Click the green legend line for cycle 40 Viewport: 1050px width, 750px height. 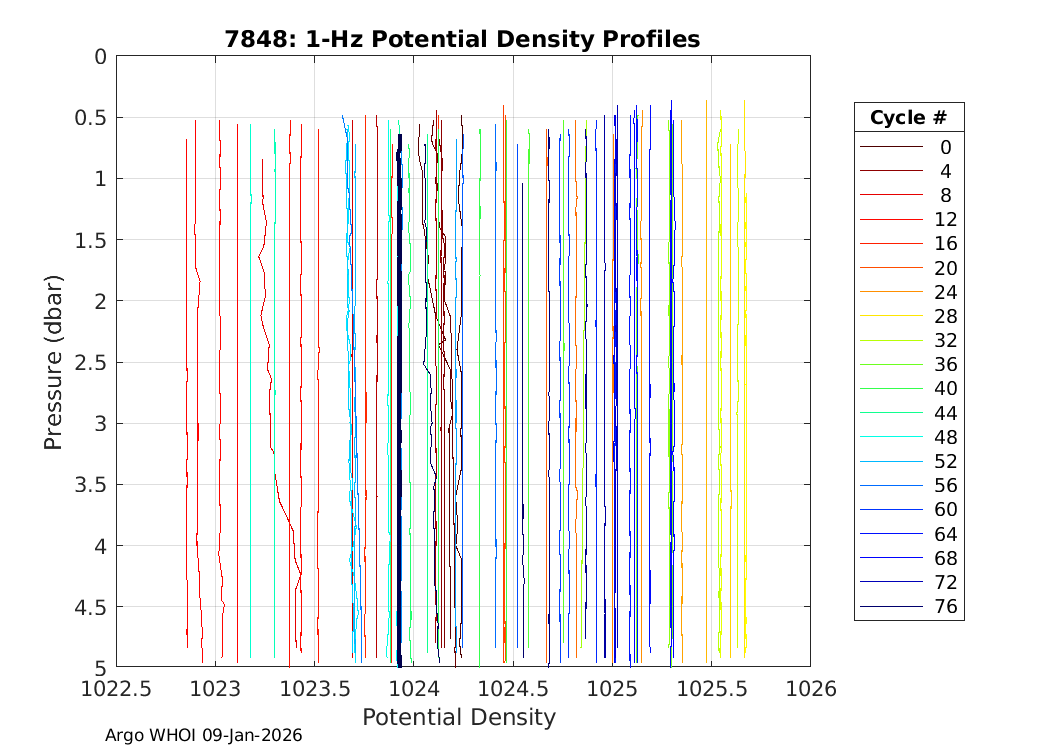(x=890, y=389)
